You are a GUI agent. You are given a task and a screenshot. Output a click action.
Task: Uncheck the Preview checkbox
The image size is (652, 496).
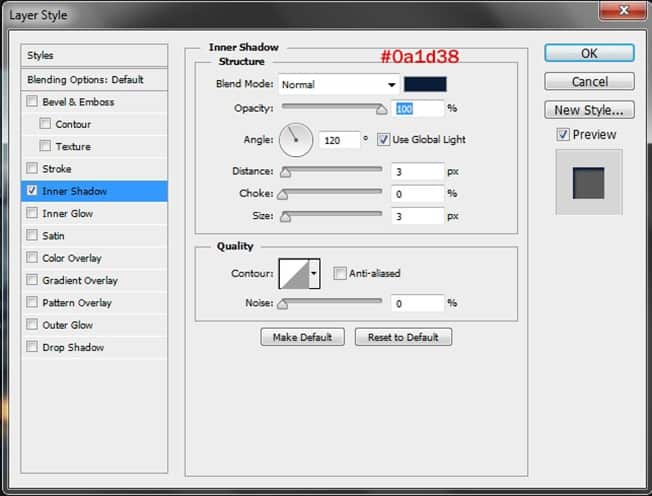(563, 135)
